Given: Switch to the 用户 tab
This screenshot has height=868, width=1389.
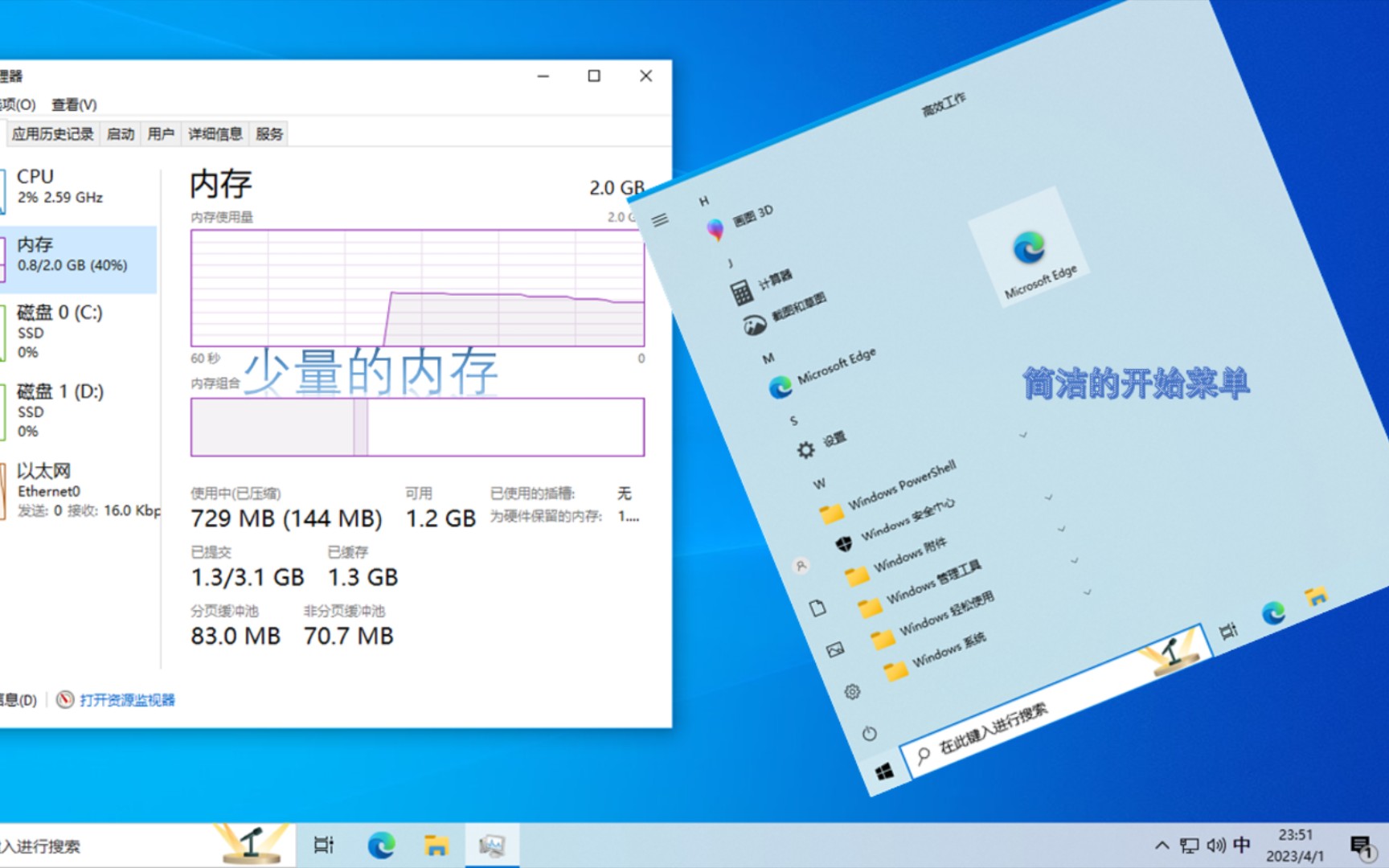Looking at the screenshot, I should tap(161, 134).
